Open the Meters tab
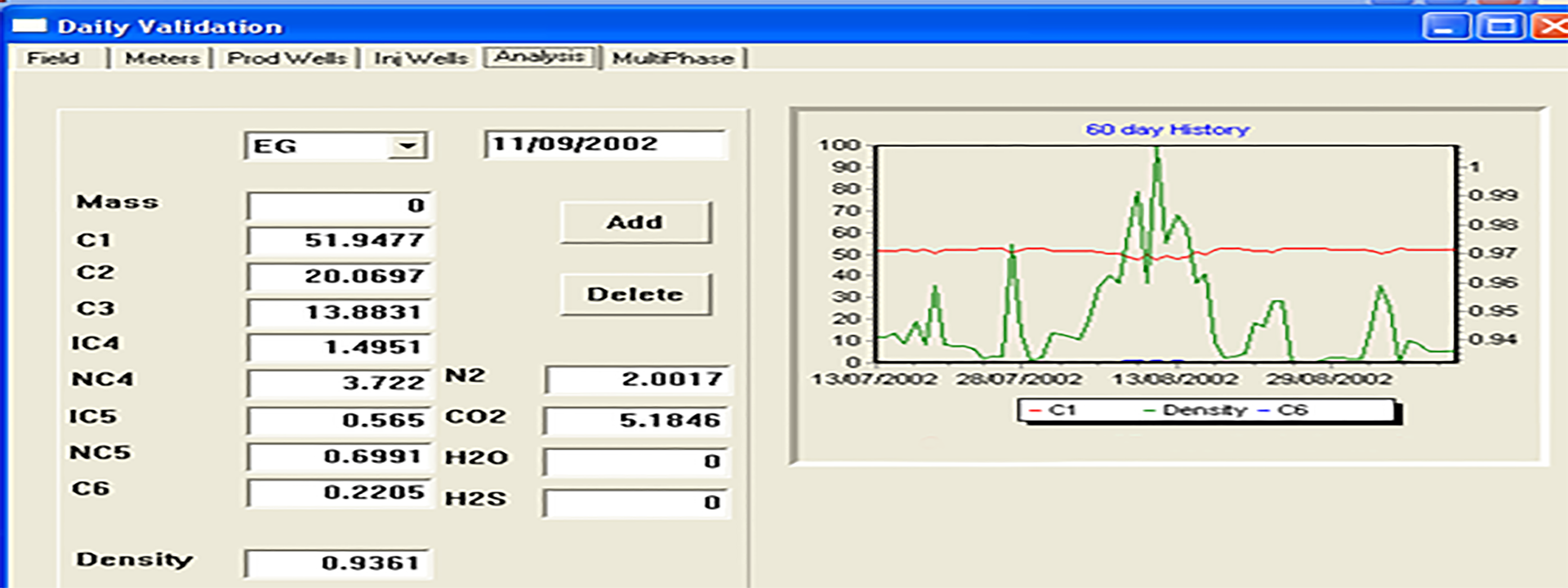 tap(162, 59)
